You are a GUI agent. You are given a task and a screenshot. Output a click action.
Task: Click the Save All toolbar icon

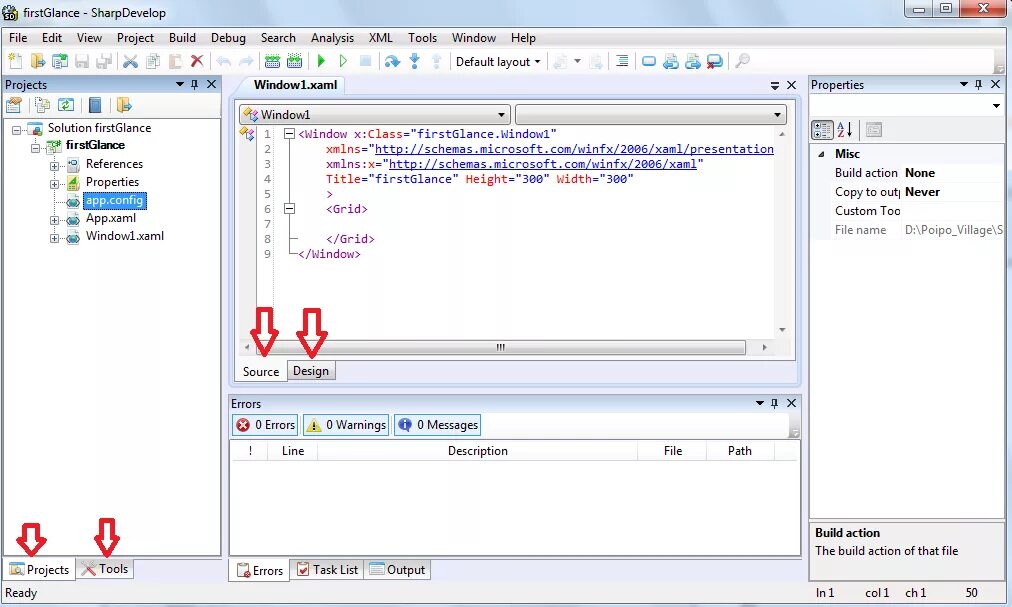pyautogui.click(x=103, y=61)
